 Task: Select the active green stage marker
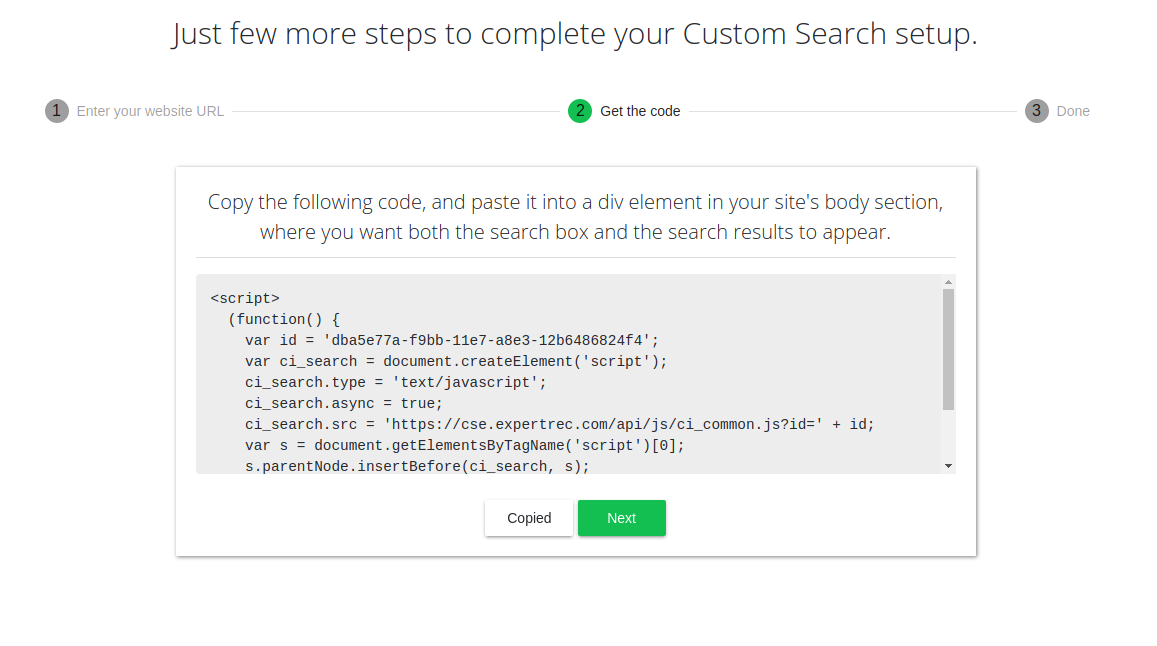click(580, 111)
